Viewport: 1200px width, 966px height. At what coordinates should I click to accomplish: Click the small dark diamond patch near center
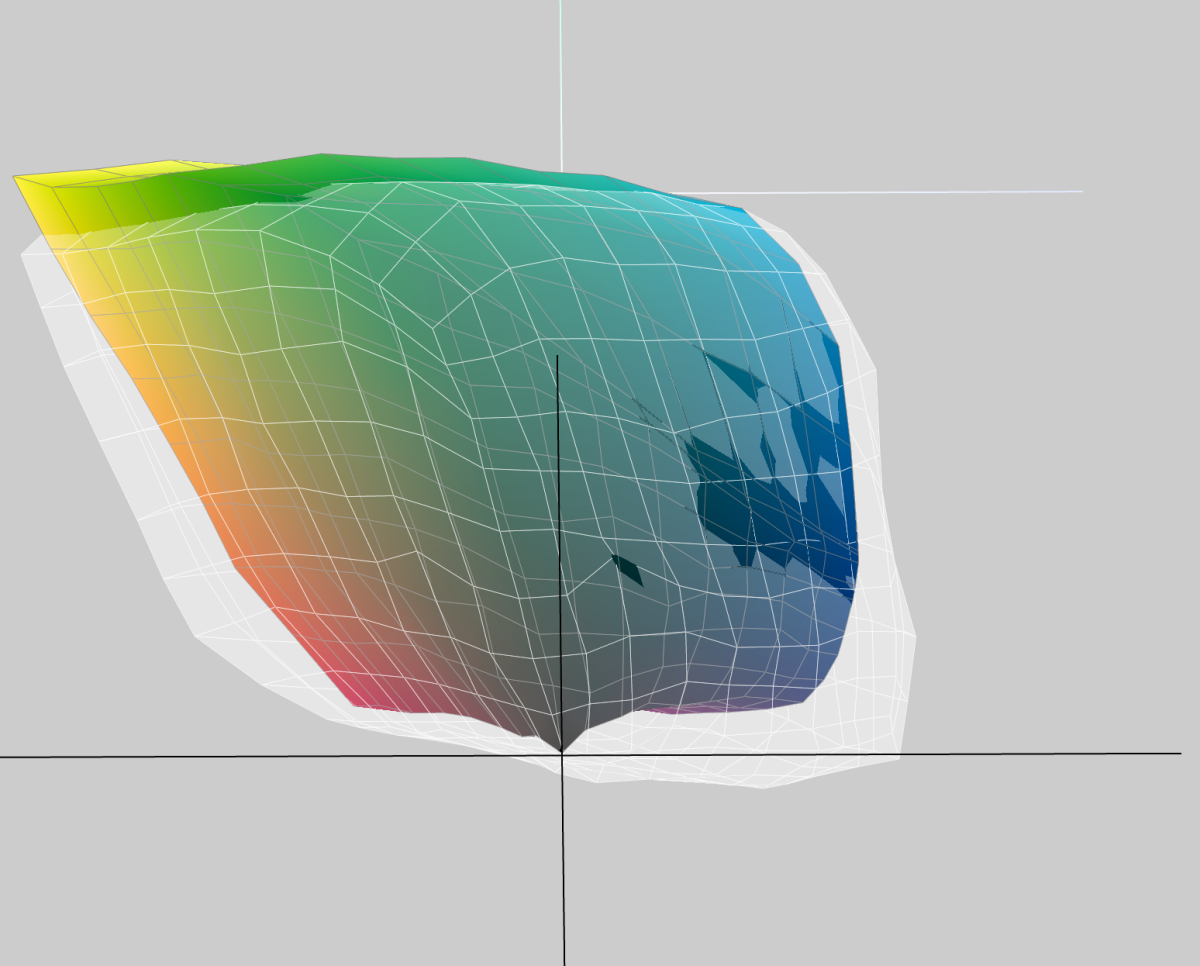point(627,569)
